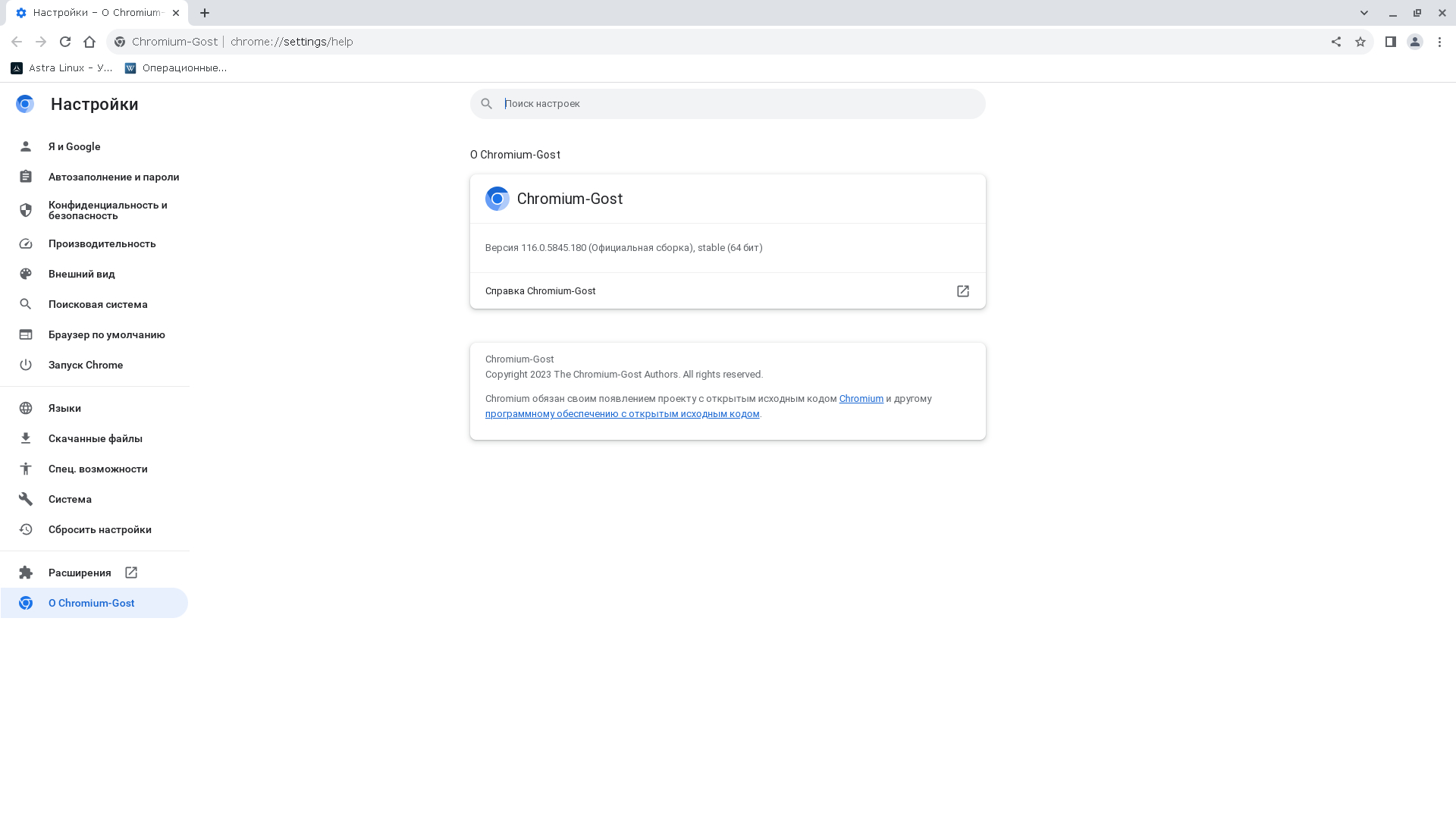Open Я и Google settings section
Image resolution: width=1456 pixels, height=819 pixels.
[94, 146]
